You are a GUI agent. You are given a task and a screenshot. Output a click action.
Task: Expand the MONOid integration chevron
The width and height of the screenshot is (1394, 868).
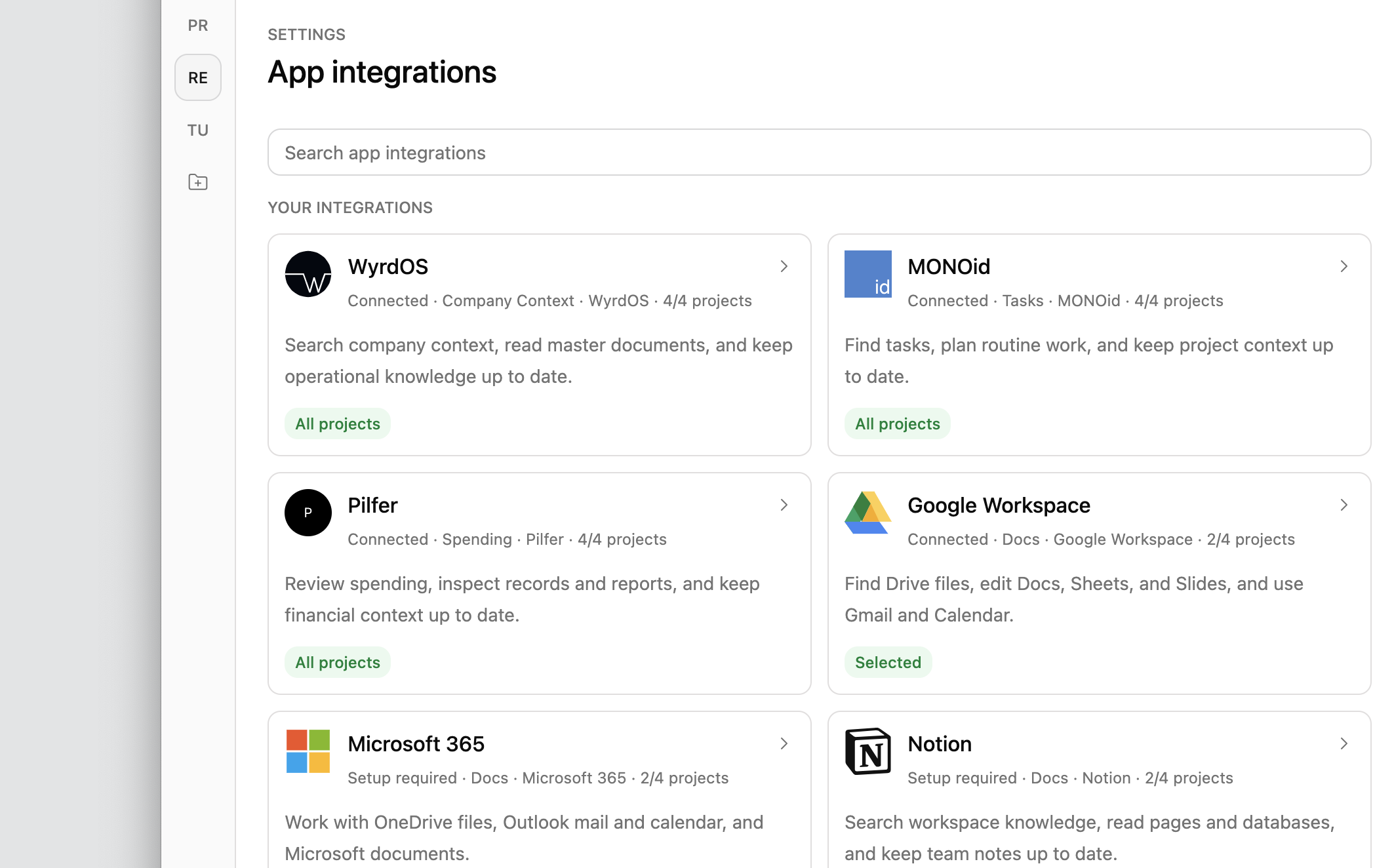(1344, 266)
